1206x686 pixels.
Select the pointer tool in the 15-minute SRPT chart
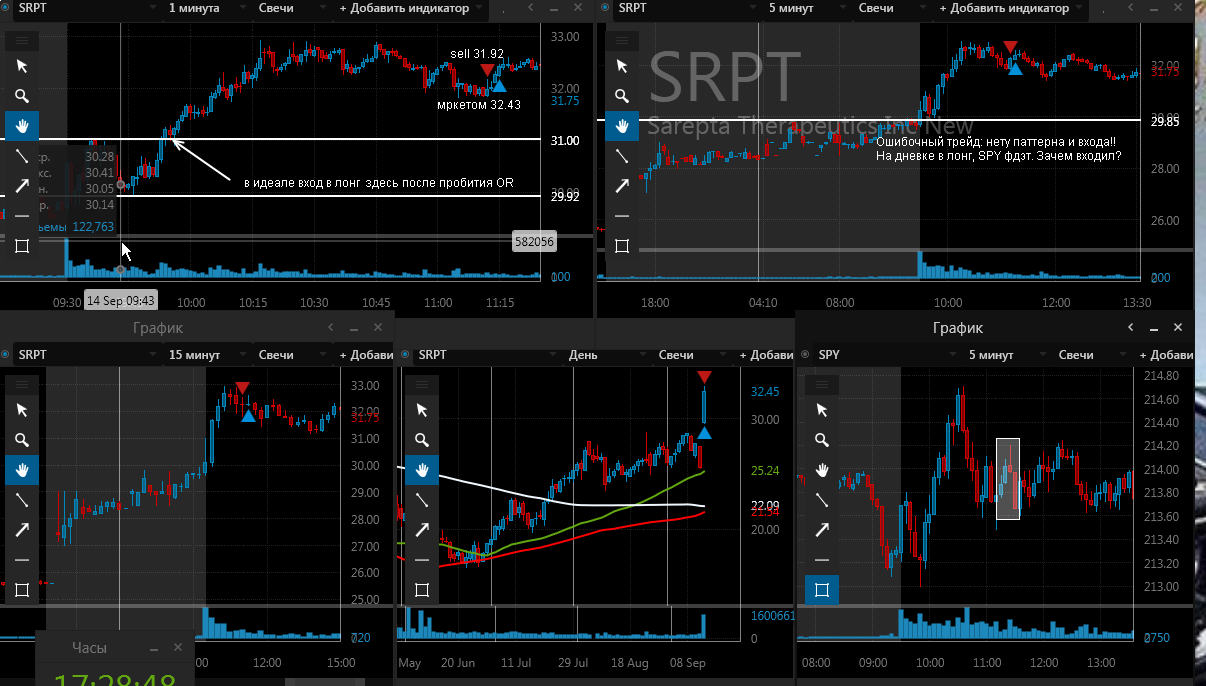[x=22, y=410]
